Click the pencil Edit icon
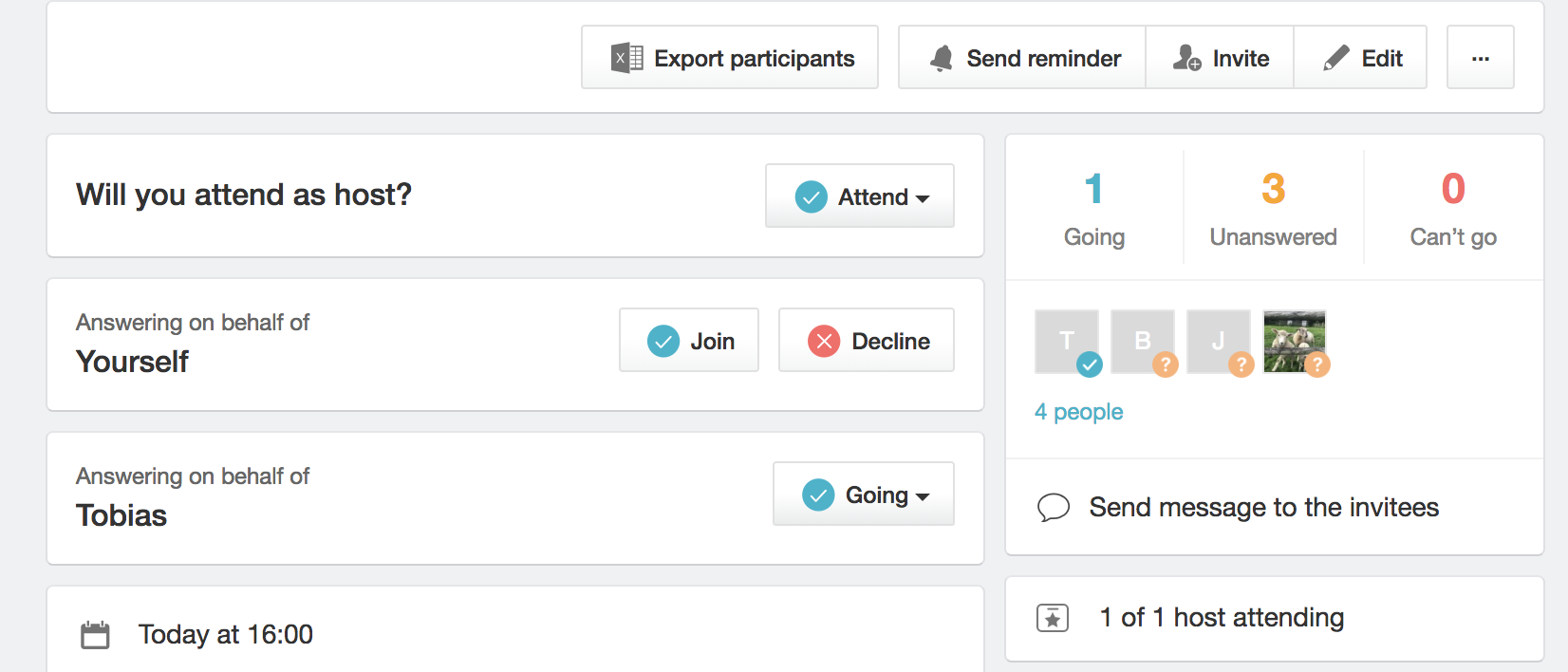This screenshot has height=672, width=1568. point(1336,58)
